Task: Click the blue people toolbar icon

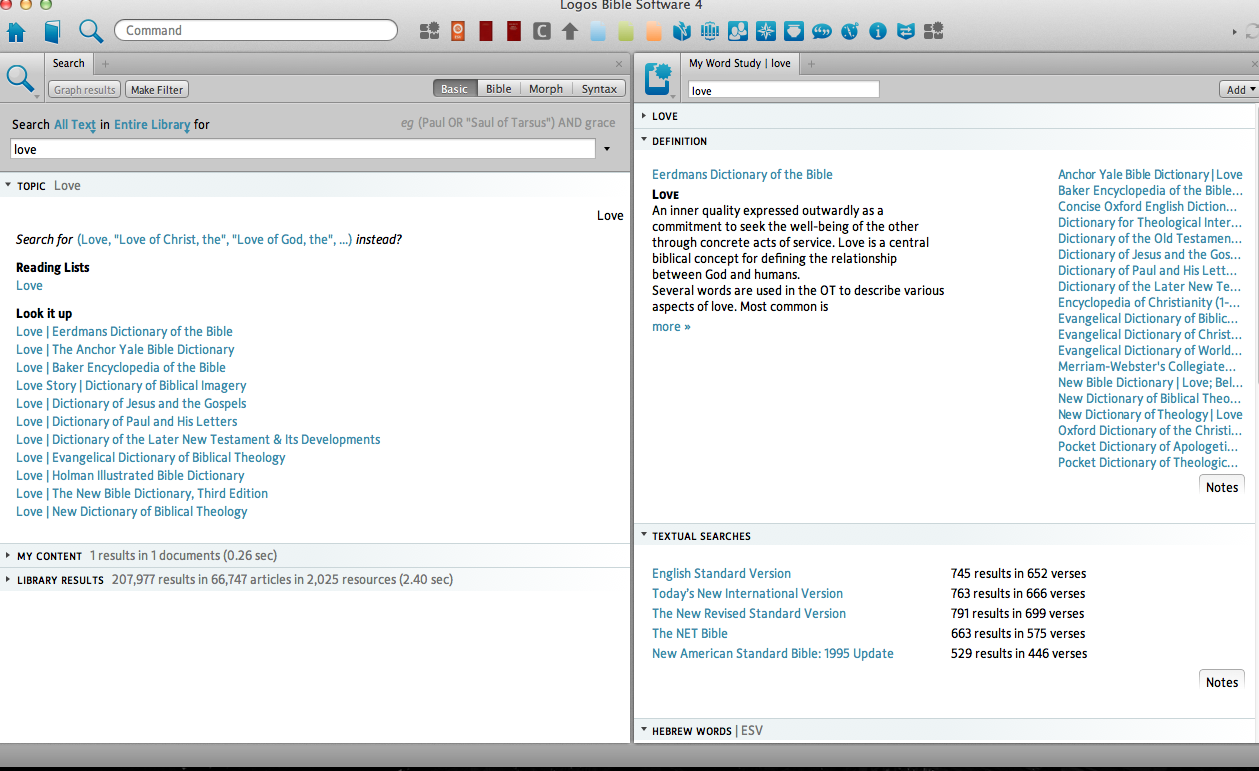Action: tap(738, 31)
